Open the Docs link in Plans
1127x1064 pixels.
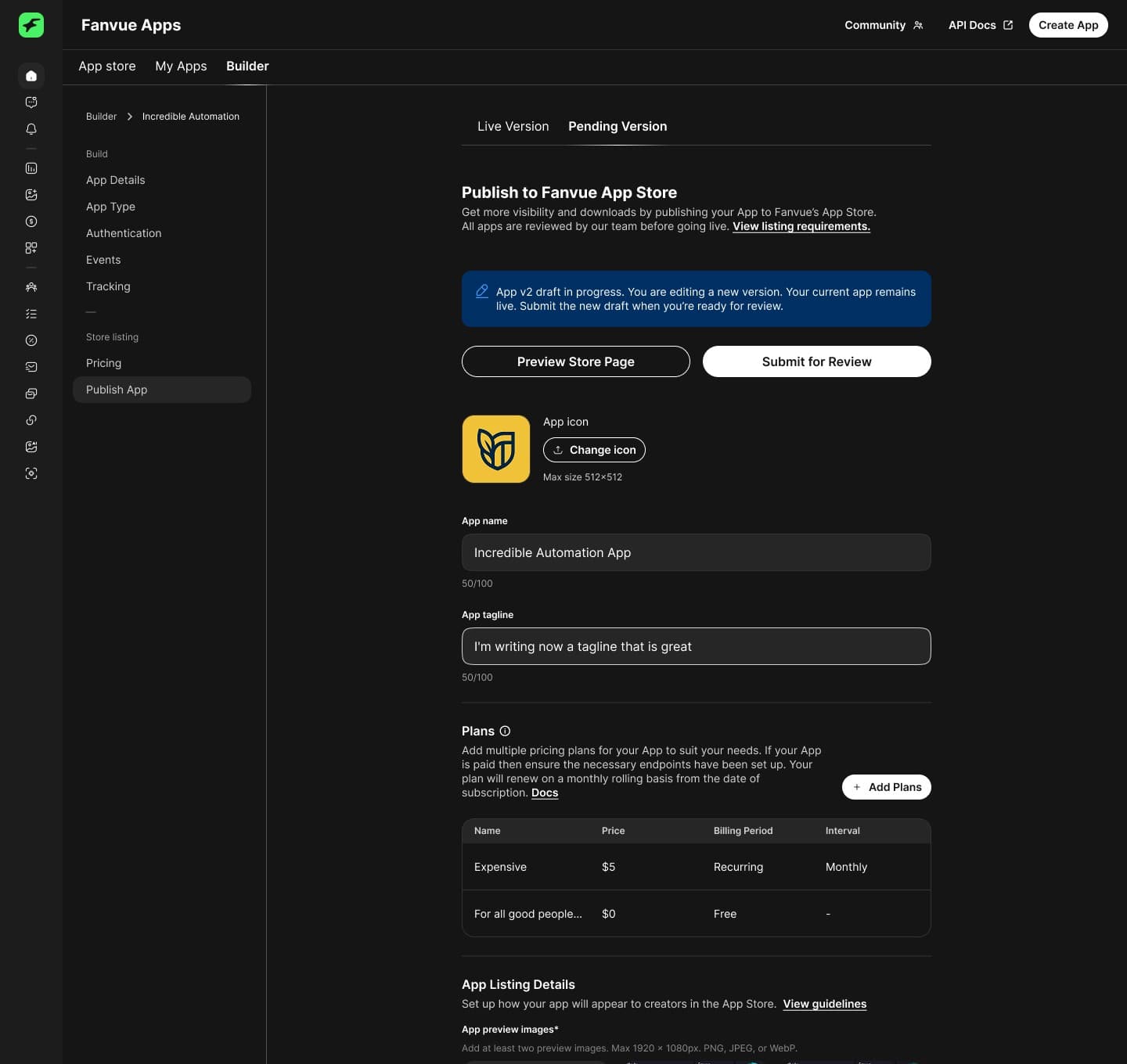(545, 793)
